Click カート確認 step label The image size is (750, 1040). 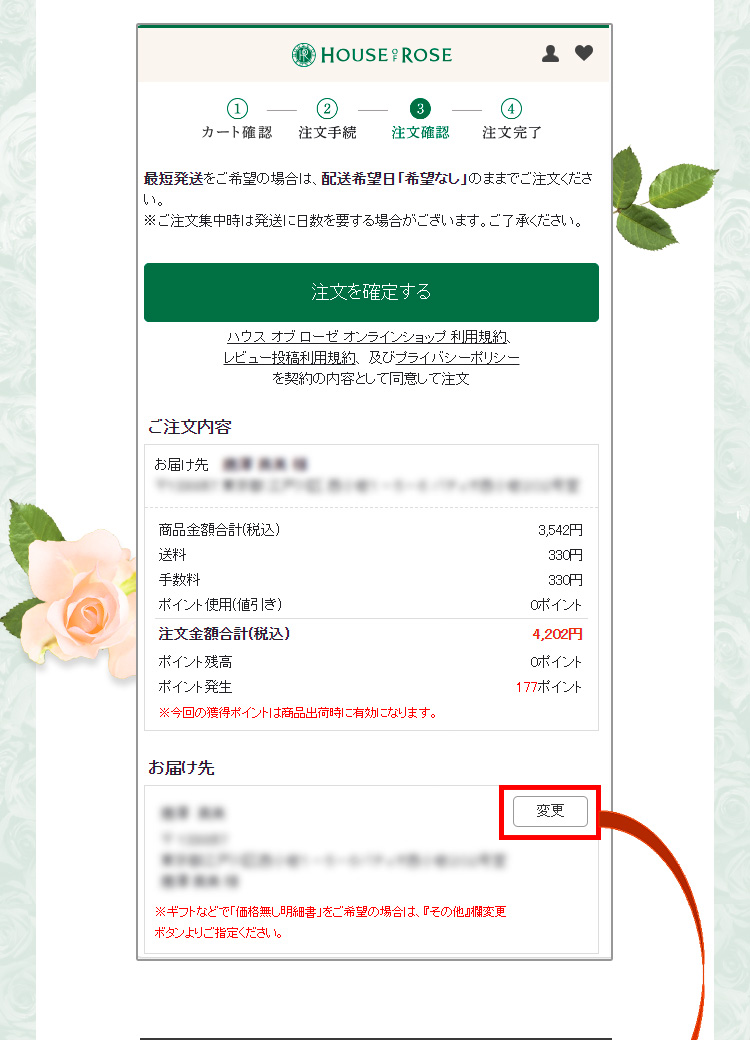[x=237, y=132]
